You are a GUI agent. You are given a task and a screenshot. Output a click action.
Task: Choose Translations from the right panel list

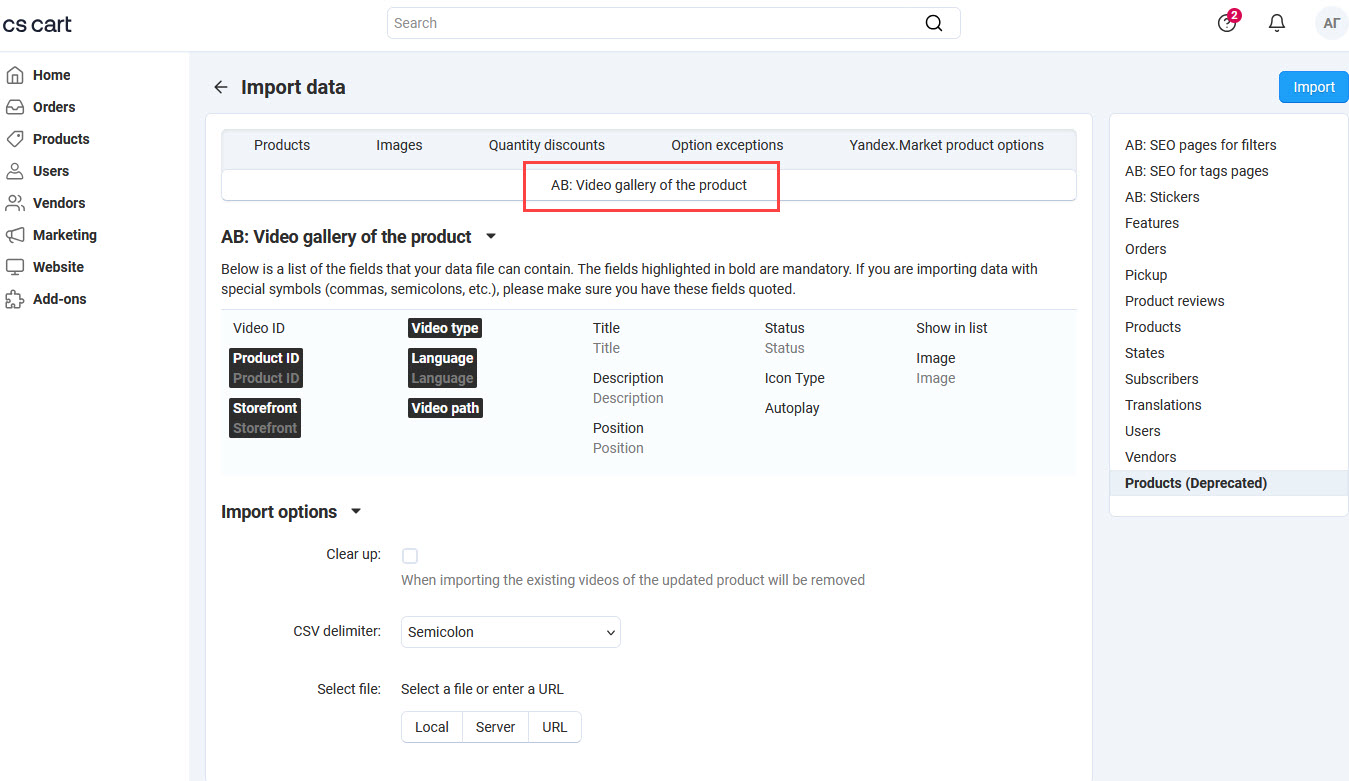pyautogui.click(x=1163, y=405)
